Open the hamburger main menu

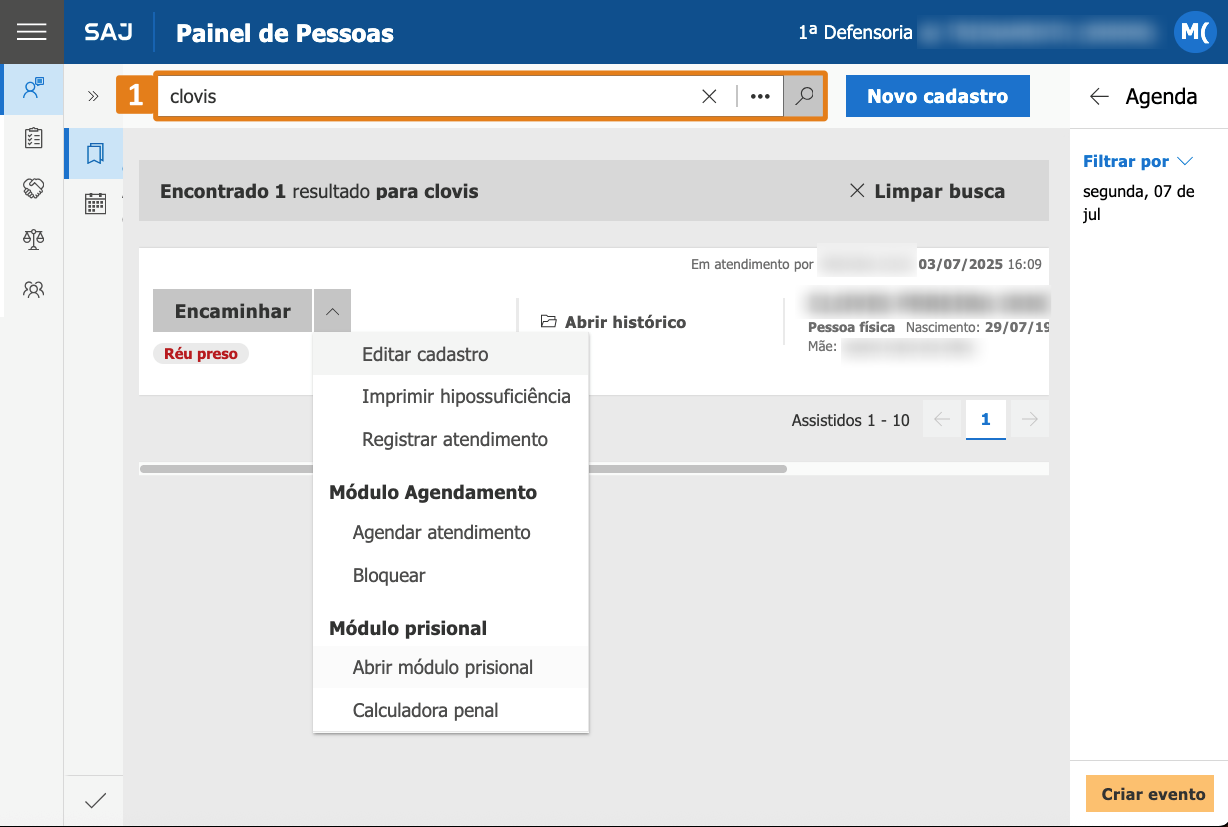click(32, 32)
